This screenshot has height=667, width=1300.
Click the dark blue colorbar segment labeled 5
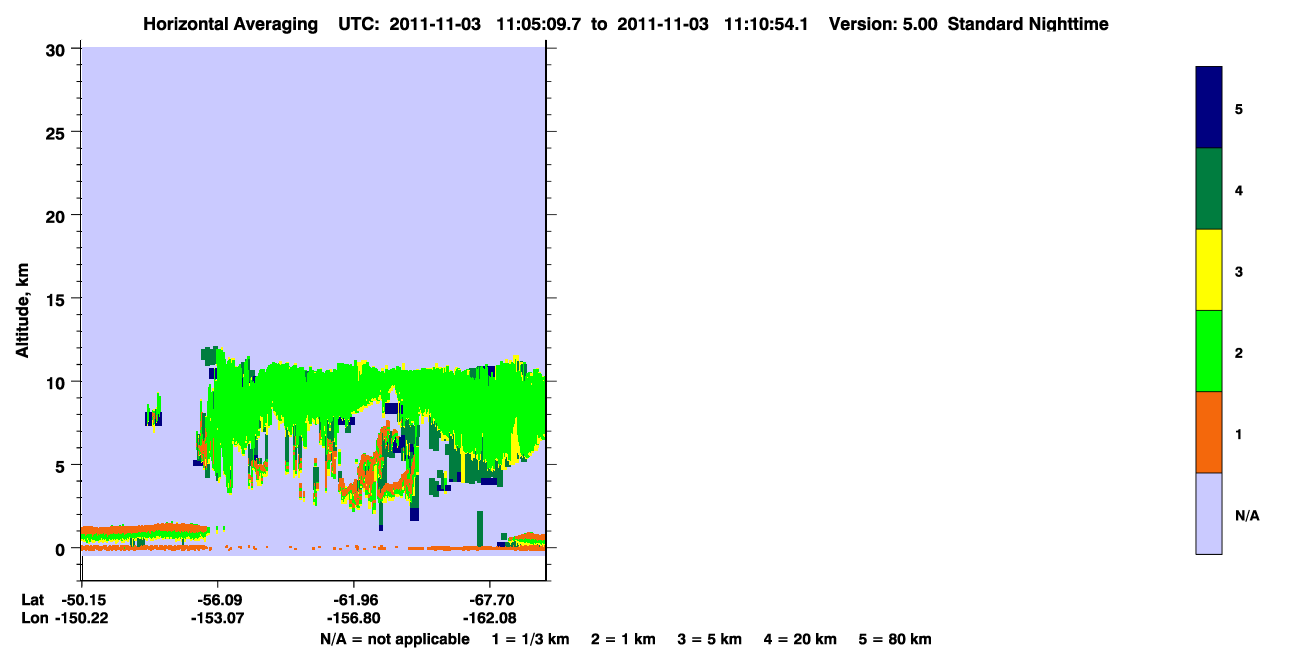[1209, 108]
